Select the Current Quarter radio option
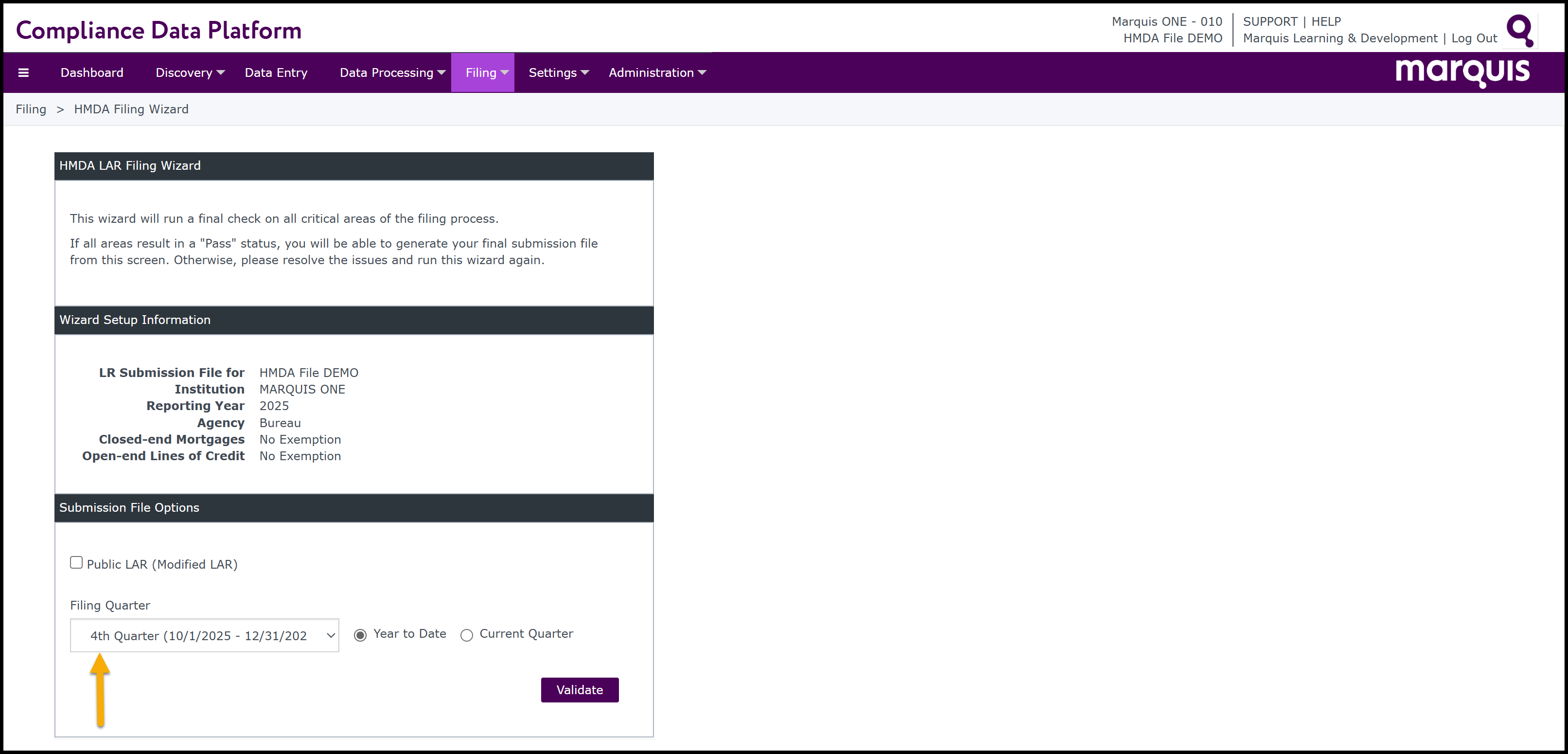 (x=467, y=635)
